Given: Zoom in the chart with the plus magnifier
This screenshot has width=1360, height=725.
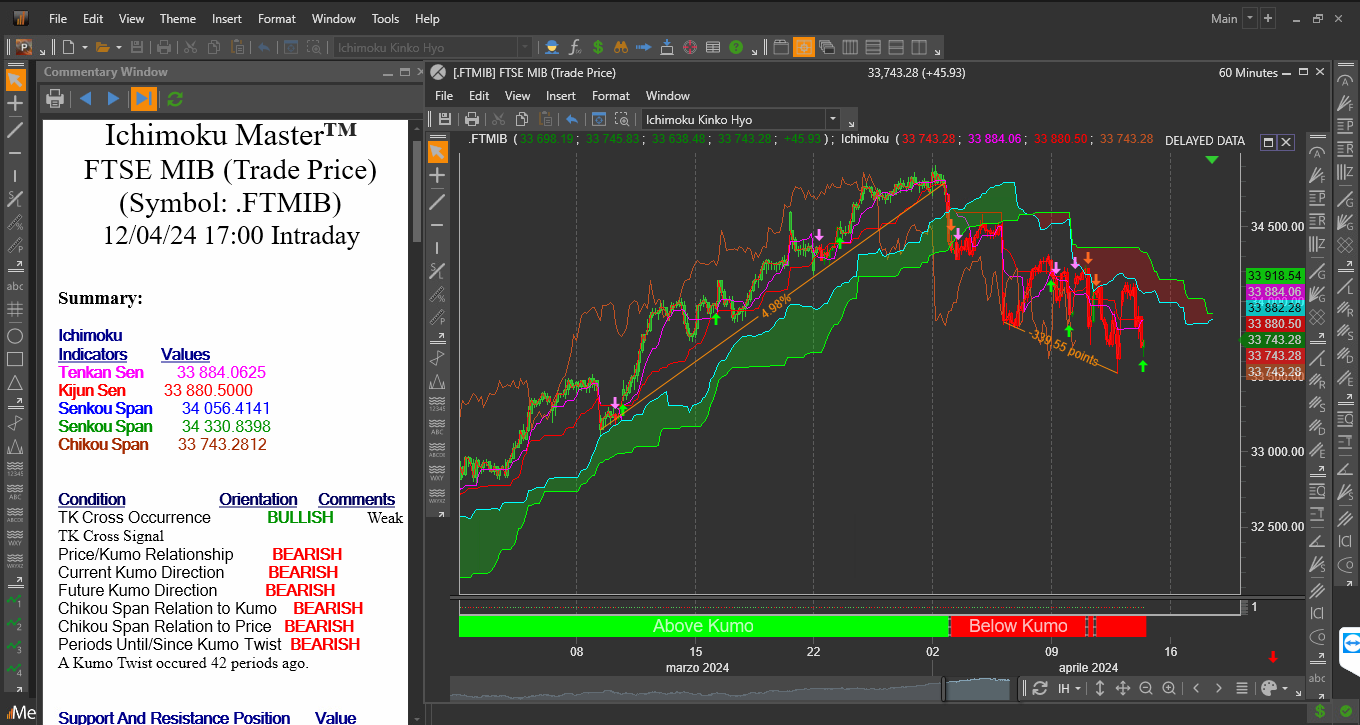Looking at the screenshot, I should pos(1169,688).
